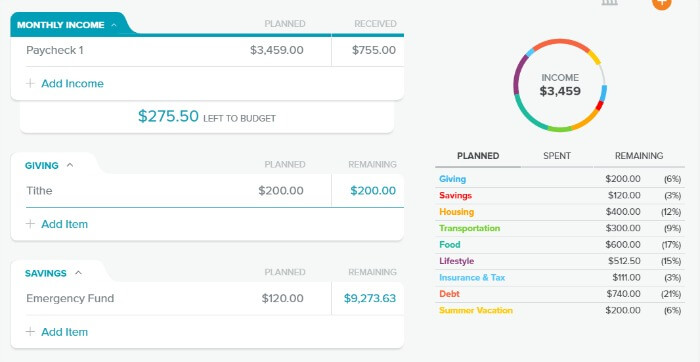Click the plus icon under Emergency Fund

(x=30, y=332)
